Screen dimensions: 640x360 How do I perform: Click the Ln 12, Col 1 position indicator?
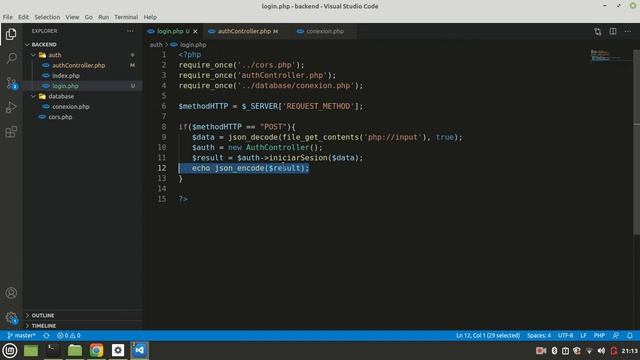tap(488, 336)
